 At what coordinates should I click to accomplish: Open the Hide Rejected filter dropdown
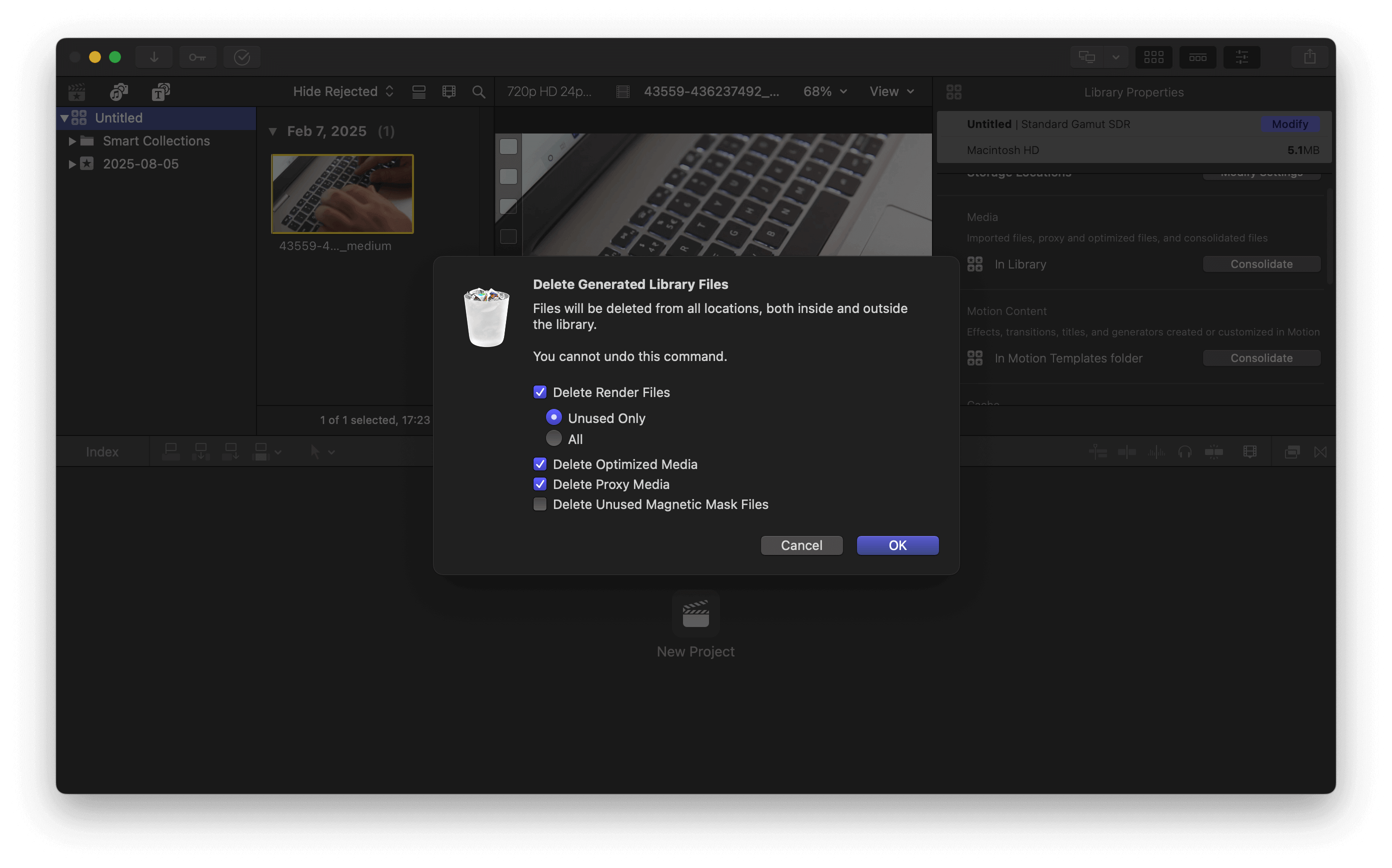[343, 92]
